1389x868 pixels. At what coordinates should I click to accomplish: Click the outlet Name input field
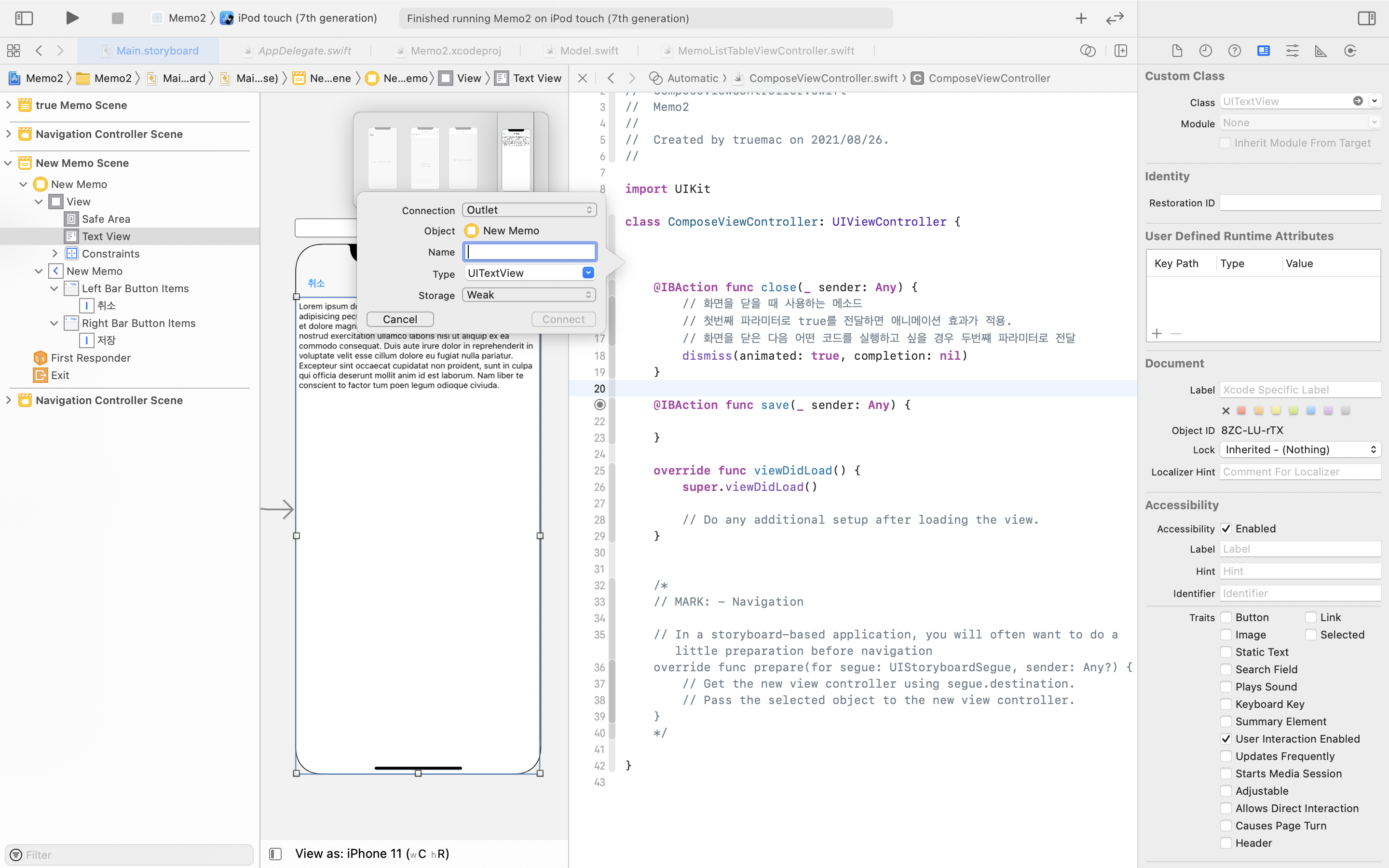pos(530,251)
